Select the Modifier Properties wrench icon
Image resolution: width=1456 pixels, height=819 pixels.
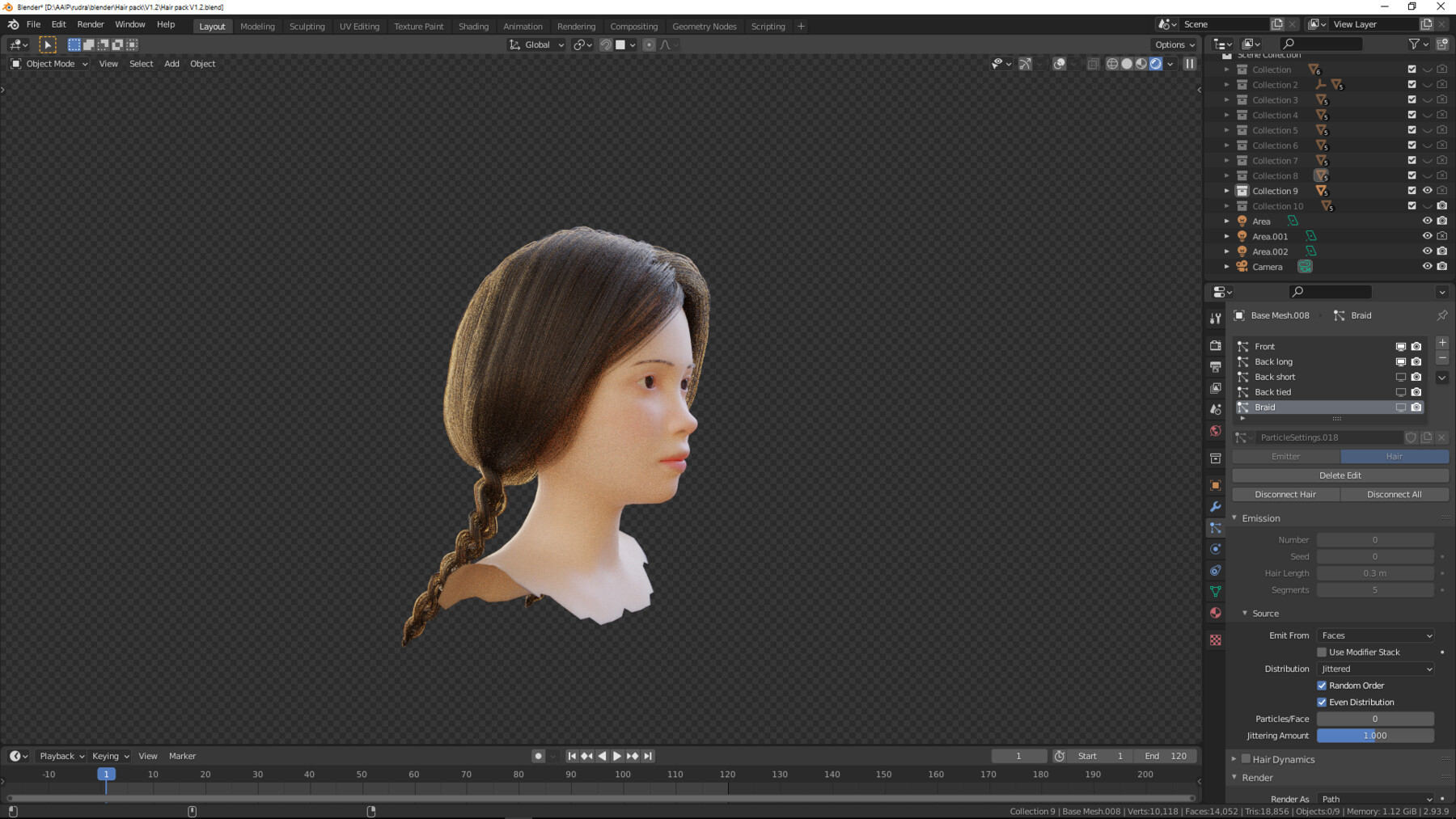point(1216,507)
